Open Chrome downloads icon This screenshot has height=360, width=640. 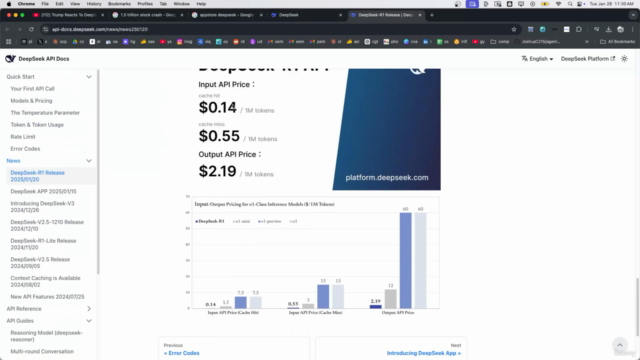(x=608, y=29)
